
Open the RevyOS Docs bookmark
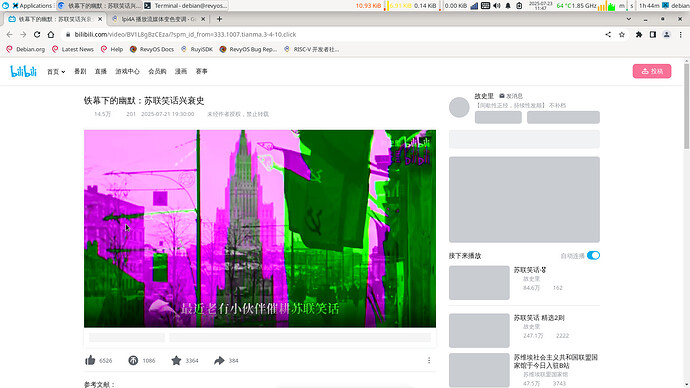click(x=152, y=49)
